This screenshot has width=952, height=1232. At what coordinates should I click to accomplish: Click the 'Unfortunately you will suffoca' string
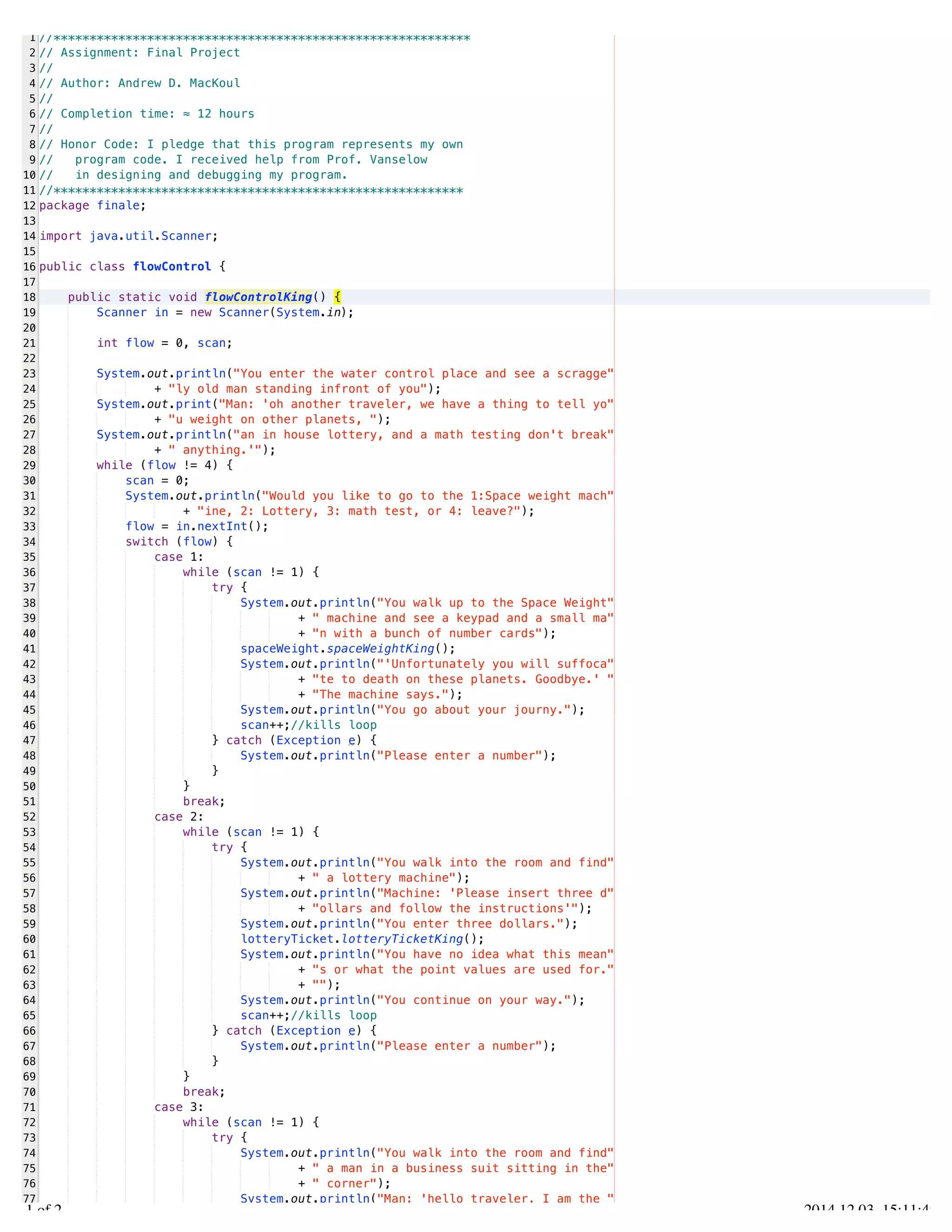(495, 664)
